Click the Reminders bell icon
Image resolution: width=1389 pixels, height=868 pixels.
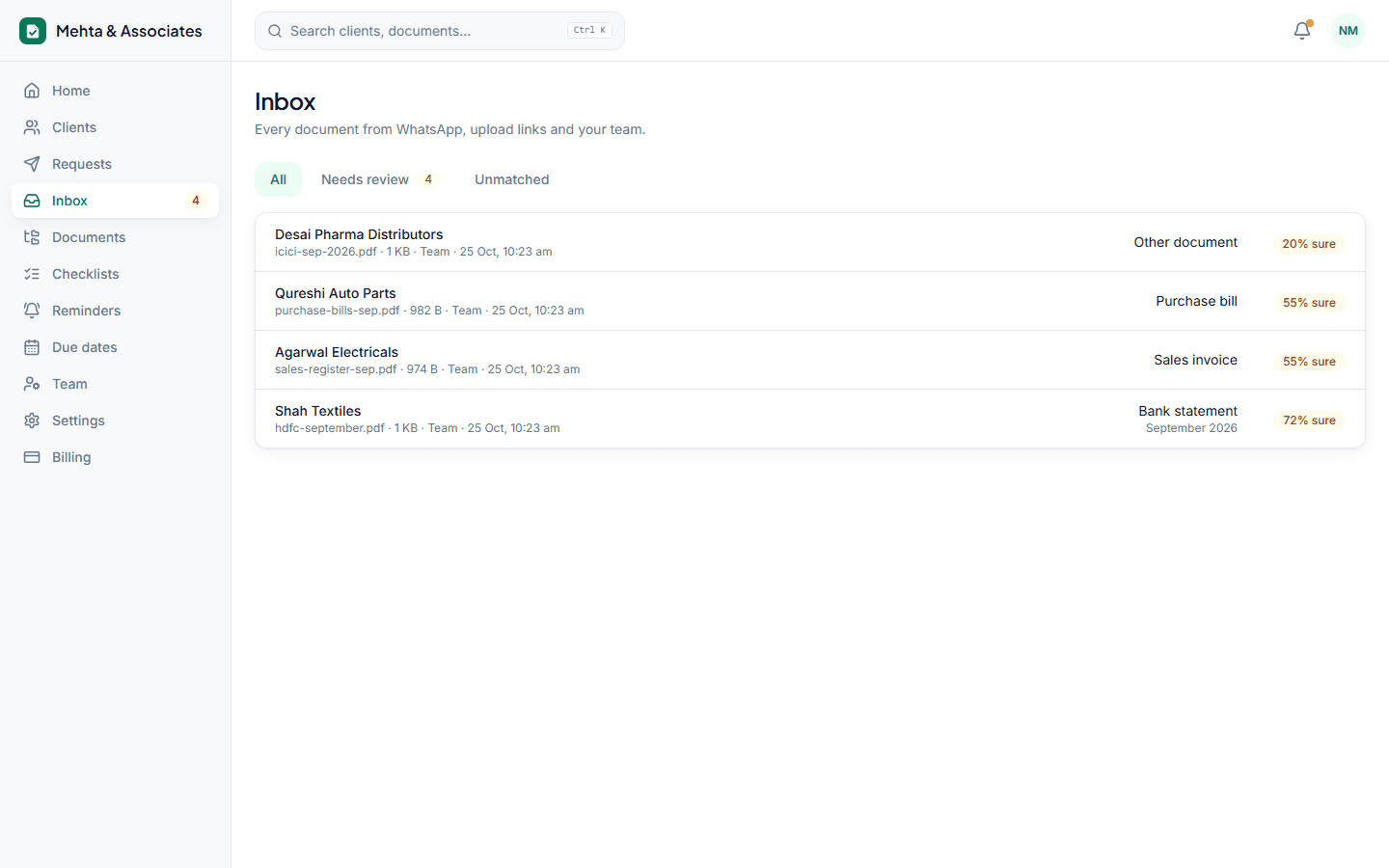(x=32, y=311)
